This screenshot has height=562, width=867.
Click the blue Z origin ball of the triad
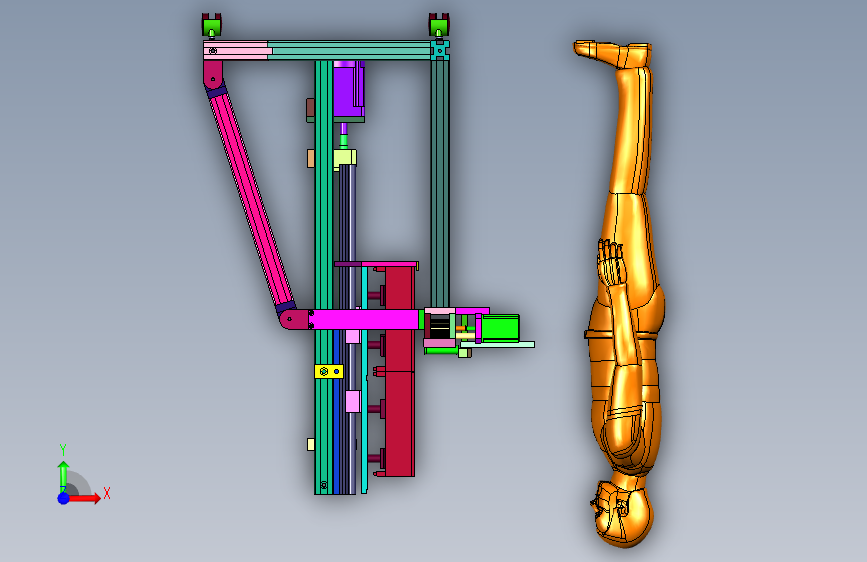63,498
